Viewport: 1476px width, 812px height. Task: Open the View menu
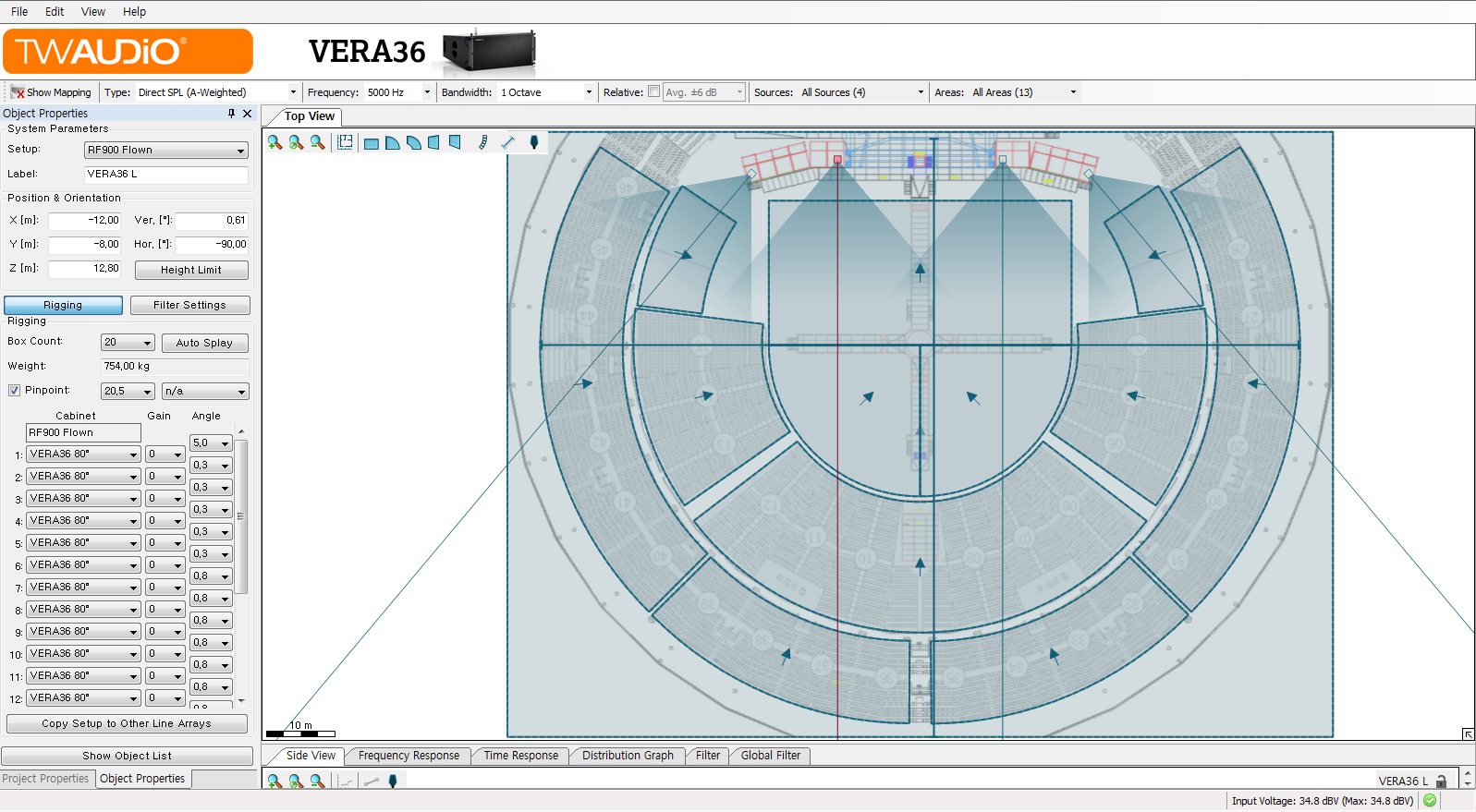(93, 12)
